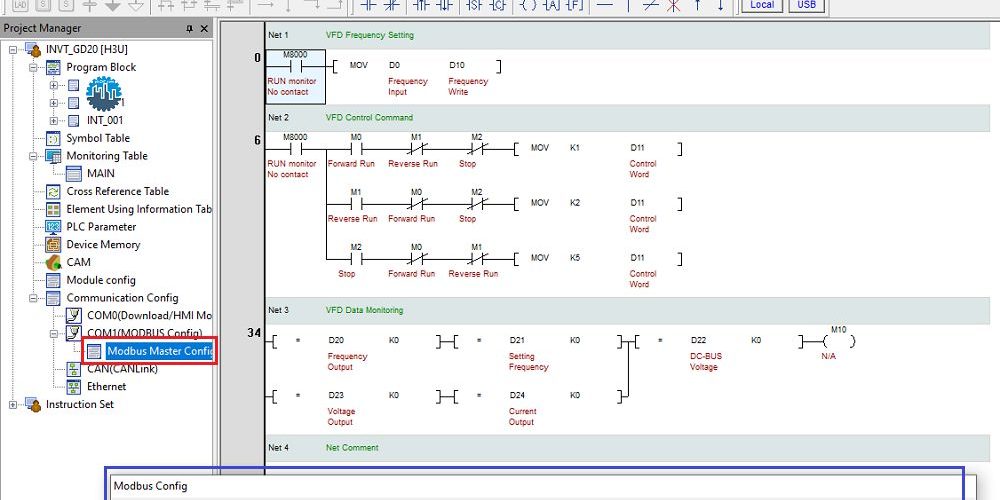Collapse the Monitoring Table node
The height and width of the screenshot is (500, 1000).
(33, 156)
